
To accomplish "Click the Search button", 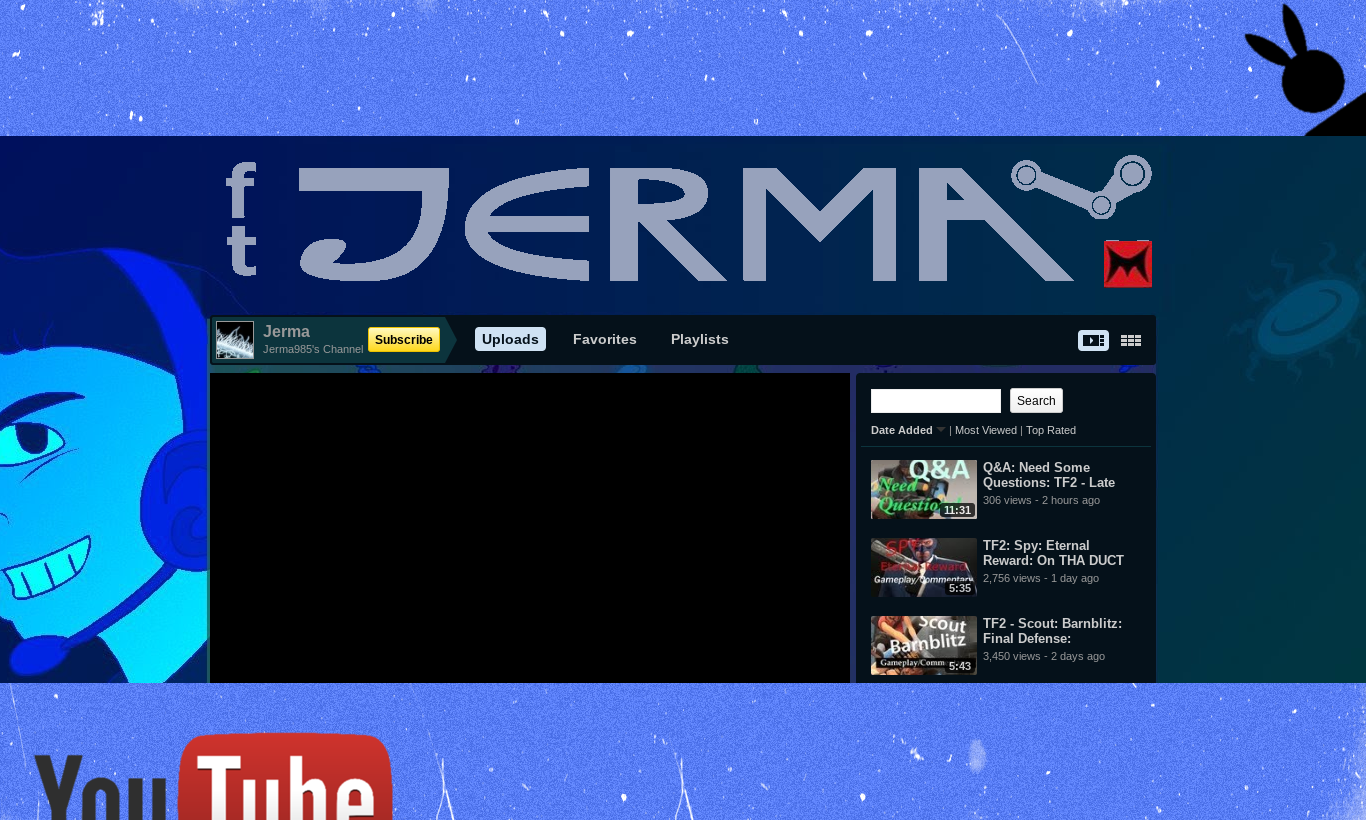I will (1036, 401).
